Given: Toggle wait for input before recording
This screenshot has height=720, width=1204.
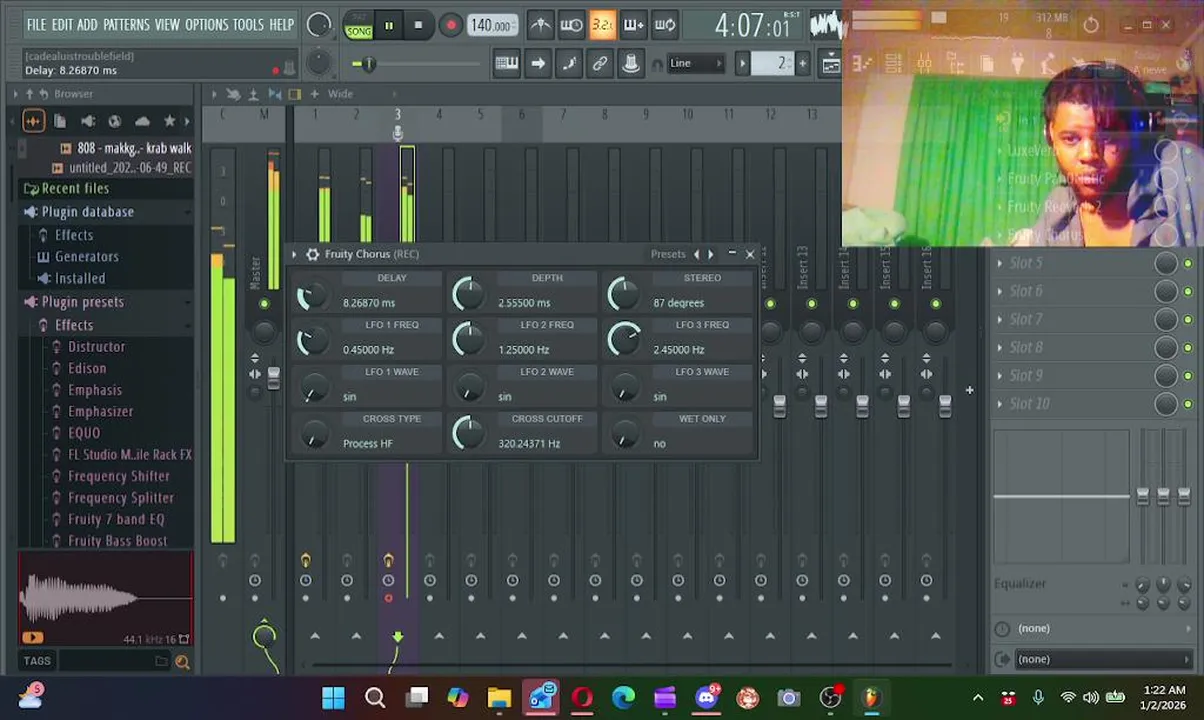Looking at the screenshot, I should point(571,25).
